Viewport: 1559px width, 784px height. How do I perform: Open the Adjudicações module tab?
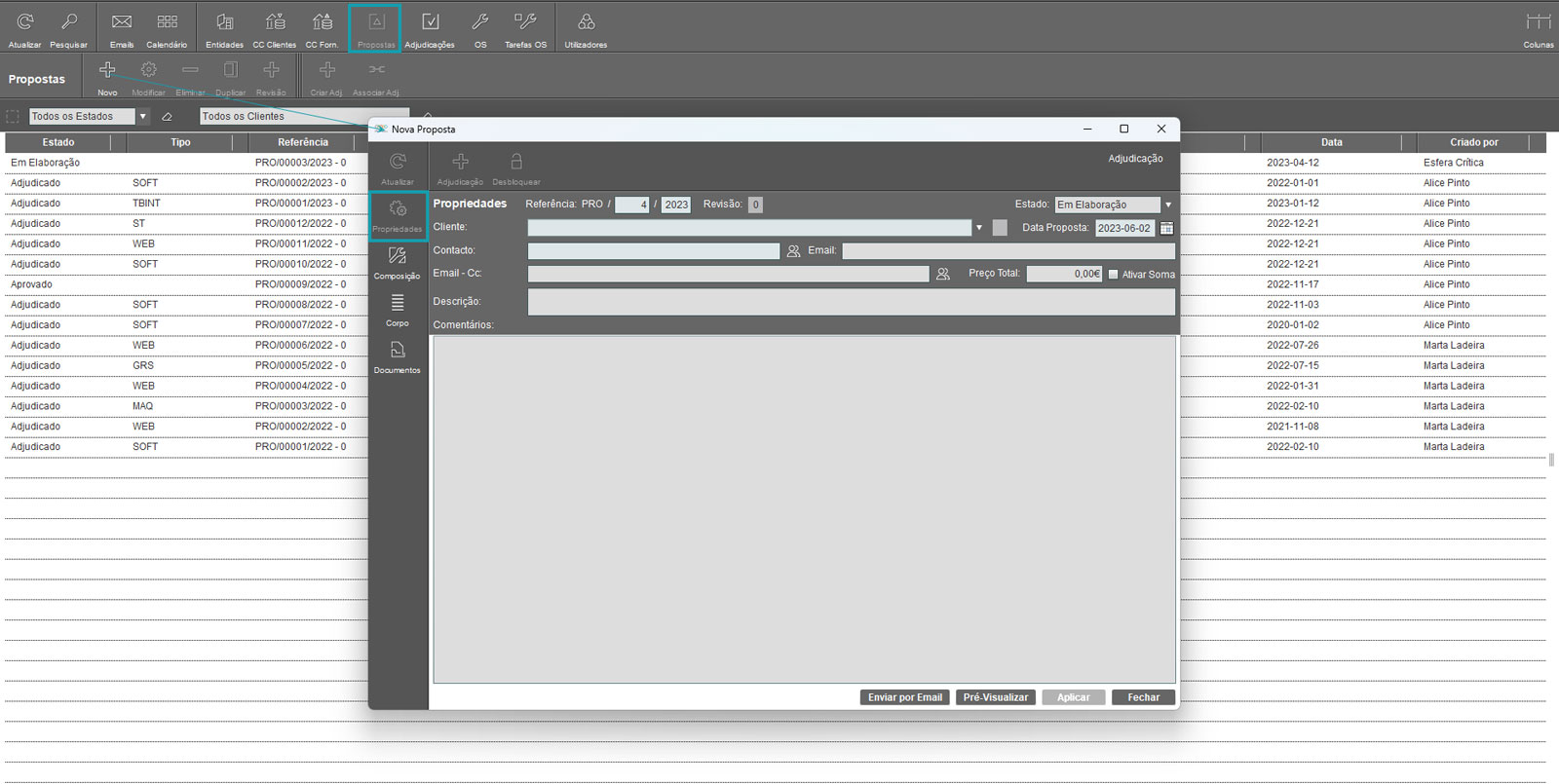pyautogui.click(x=430, y=28)
